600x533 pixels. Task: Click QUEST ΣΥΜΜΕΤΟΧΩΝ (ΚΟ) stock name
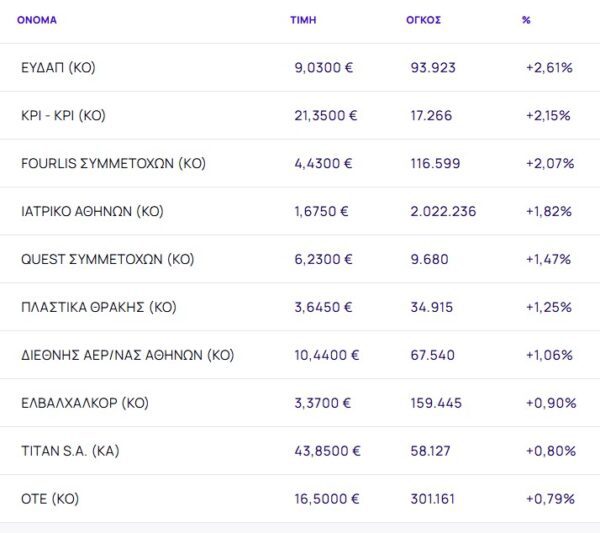(107, 259)
